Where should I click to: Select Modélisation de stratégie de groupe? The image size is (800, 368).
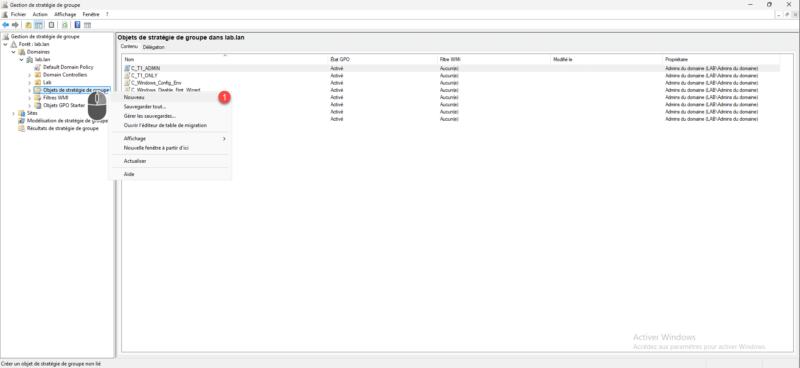coord(67,121)
